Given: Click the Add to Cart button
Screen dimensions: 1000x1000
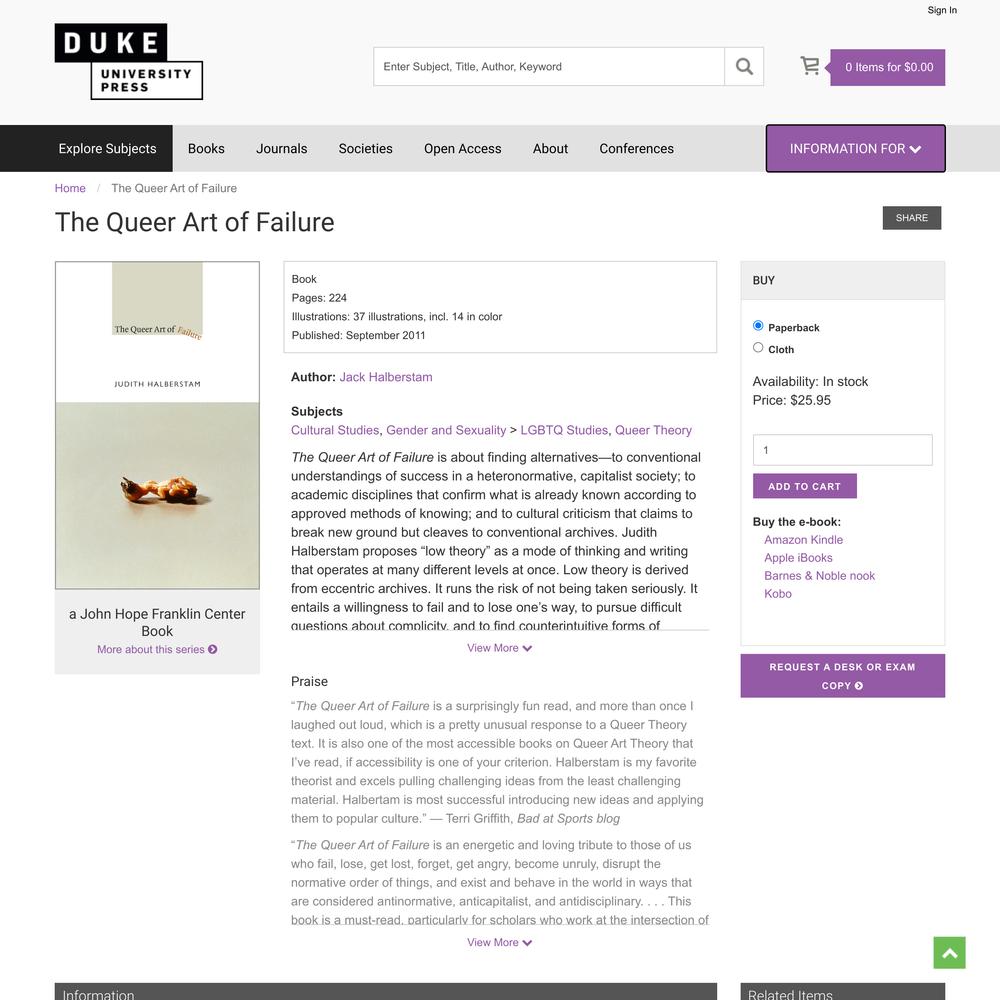Looking at the screenshot, I should 804,486.
